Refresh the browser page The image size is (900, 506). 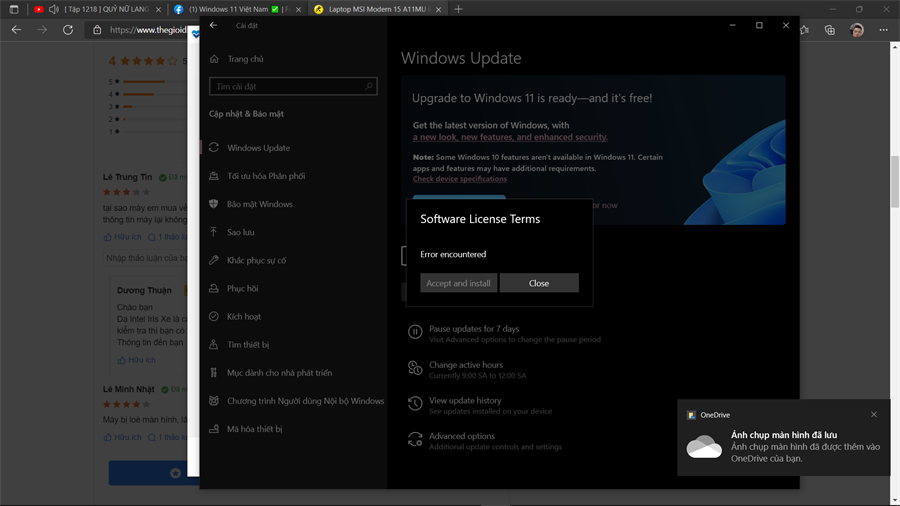pyautogui.click(x=68, y=30)
